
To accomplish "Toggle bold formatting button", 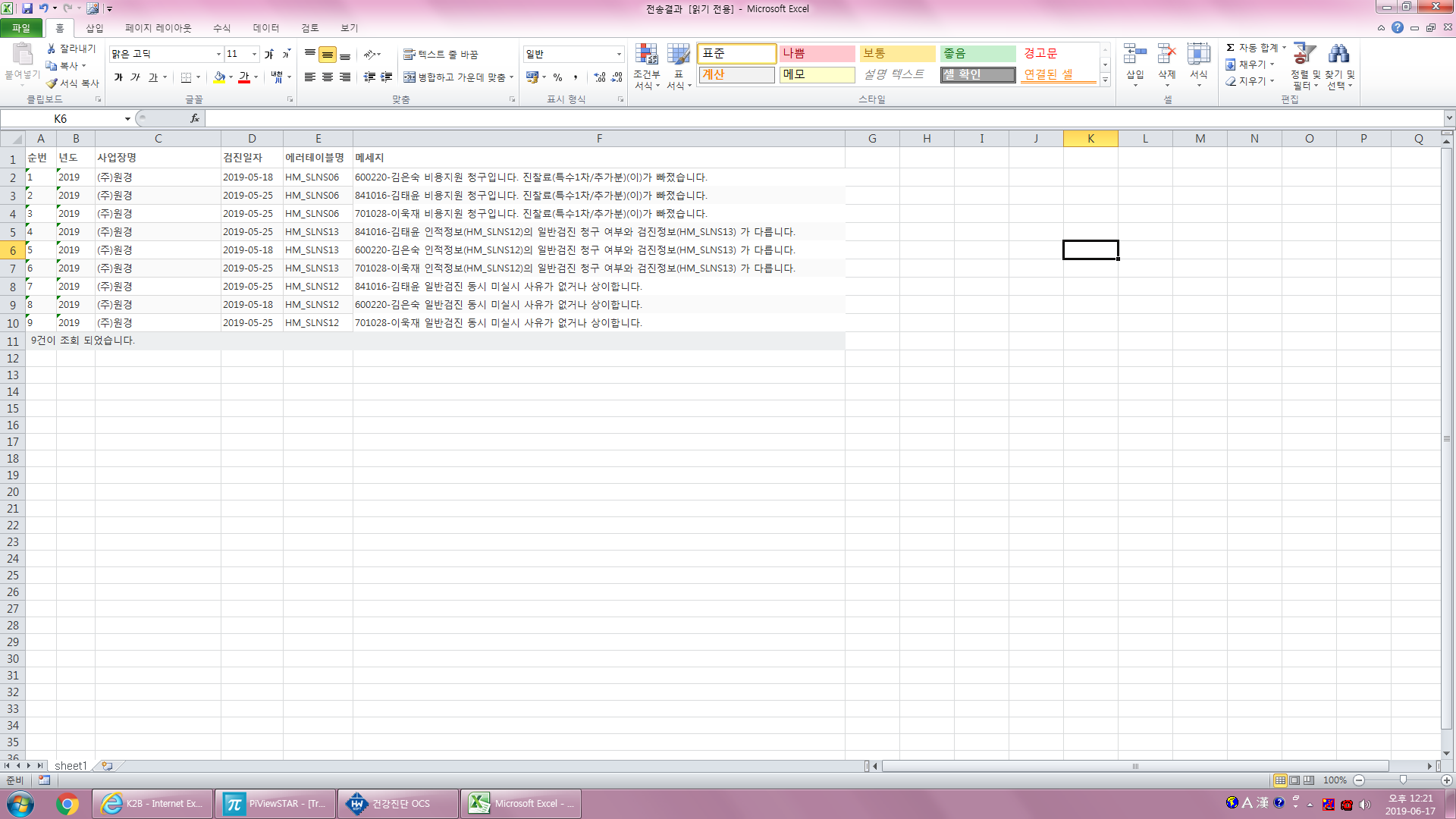I will tap(118, 77).
